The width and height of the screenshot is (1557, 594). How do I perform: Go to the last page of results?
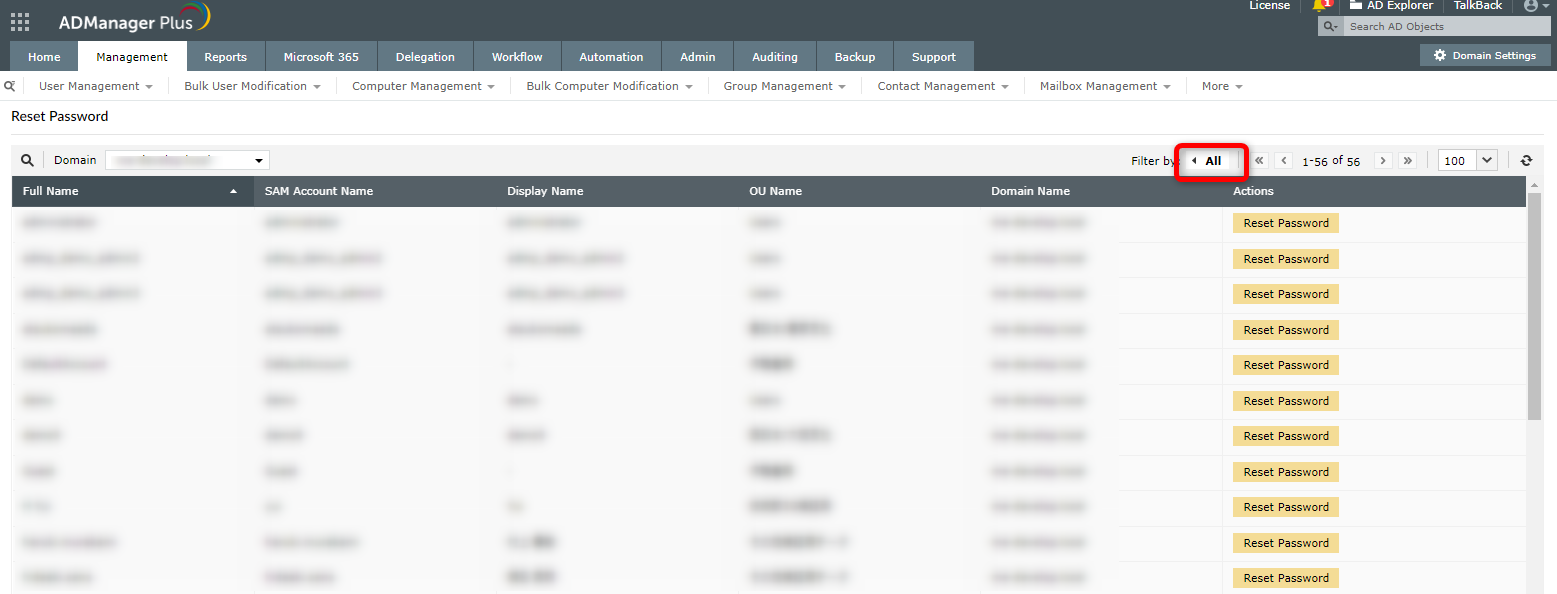tap(1408, 160)
